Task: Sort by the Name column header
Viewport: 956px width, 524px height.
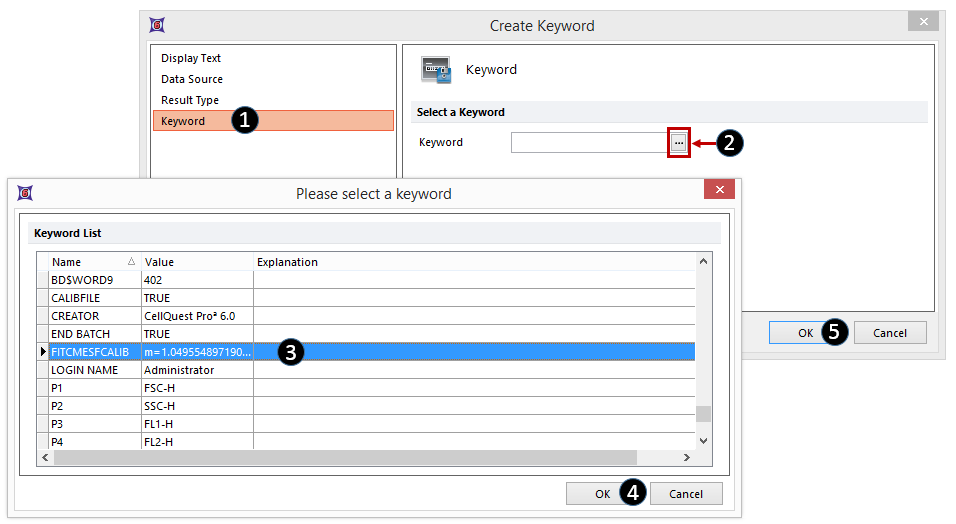Action: (90, 262)
